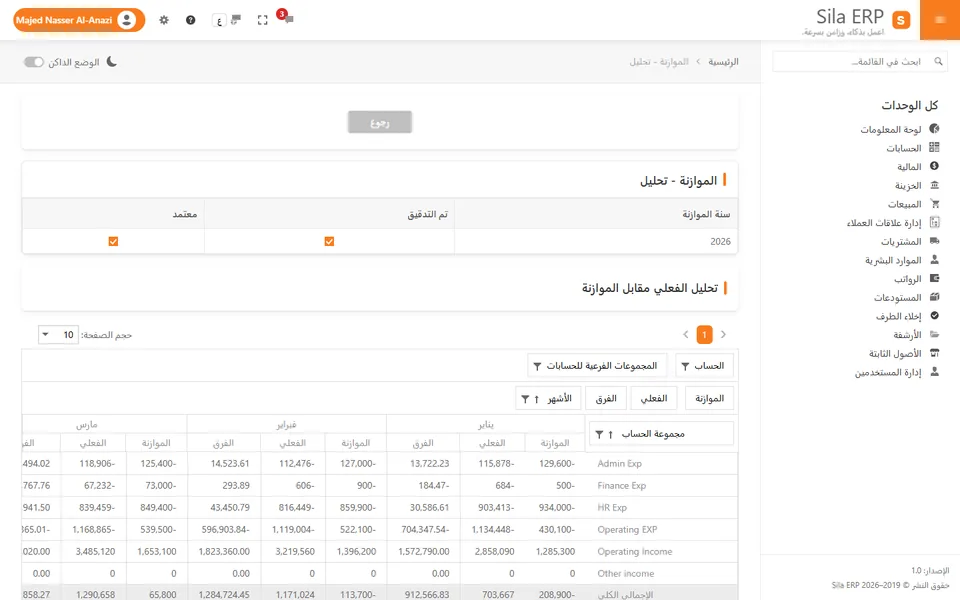Open the الحسابات sidebar menu
Screen dimensions: 960x600
(904, 148)
